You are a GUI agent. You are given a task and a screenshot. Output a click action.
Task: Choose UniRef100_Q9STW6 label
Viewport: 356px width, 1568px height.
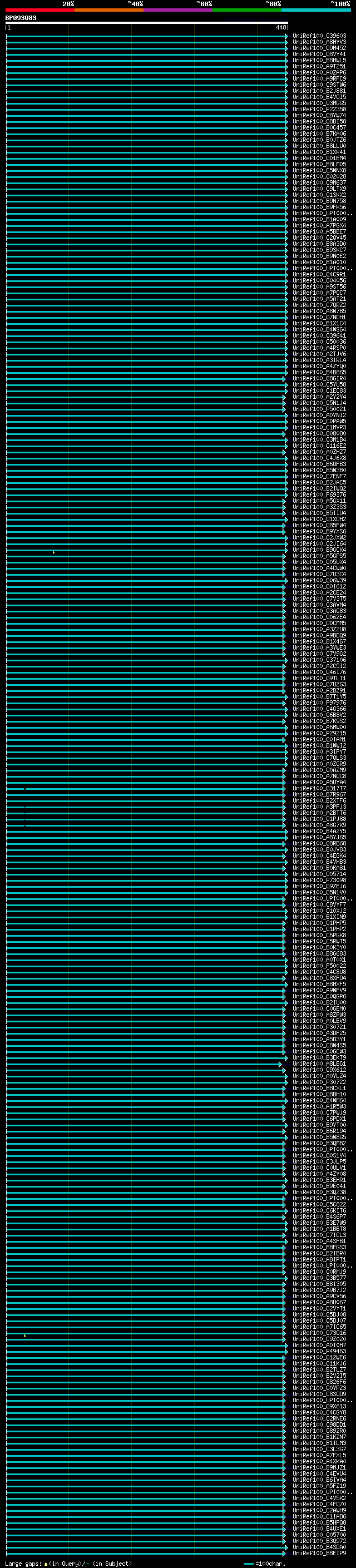coord(319,85)
